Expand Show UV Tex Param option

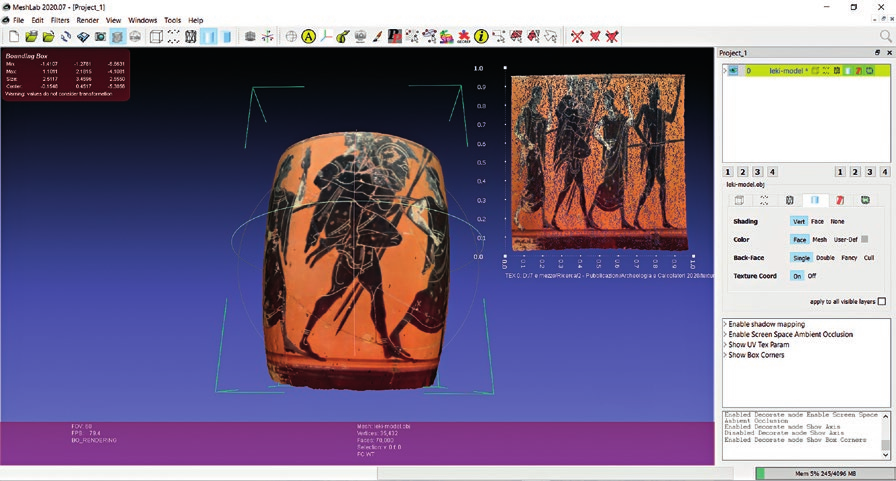click(725, 344)
